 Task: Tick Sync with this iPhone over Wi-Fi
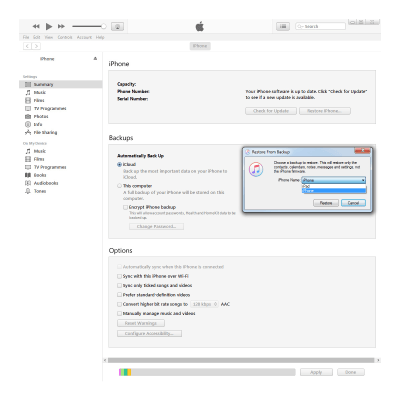119,276
